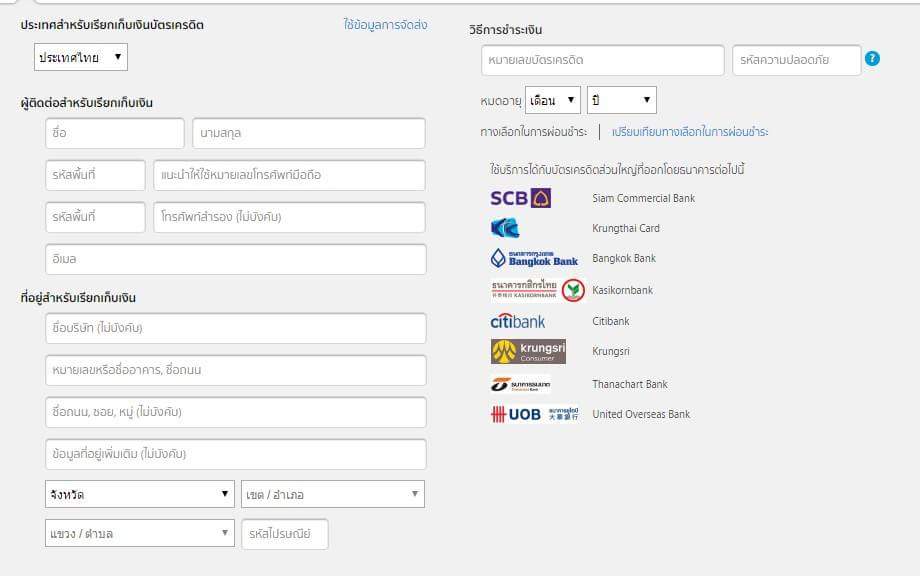Open the ประเทศไทย country dropdown

(x=81, y=57)
